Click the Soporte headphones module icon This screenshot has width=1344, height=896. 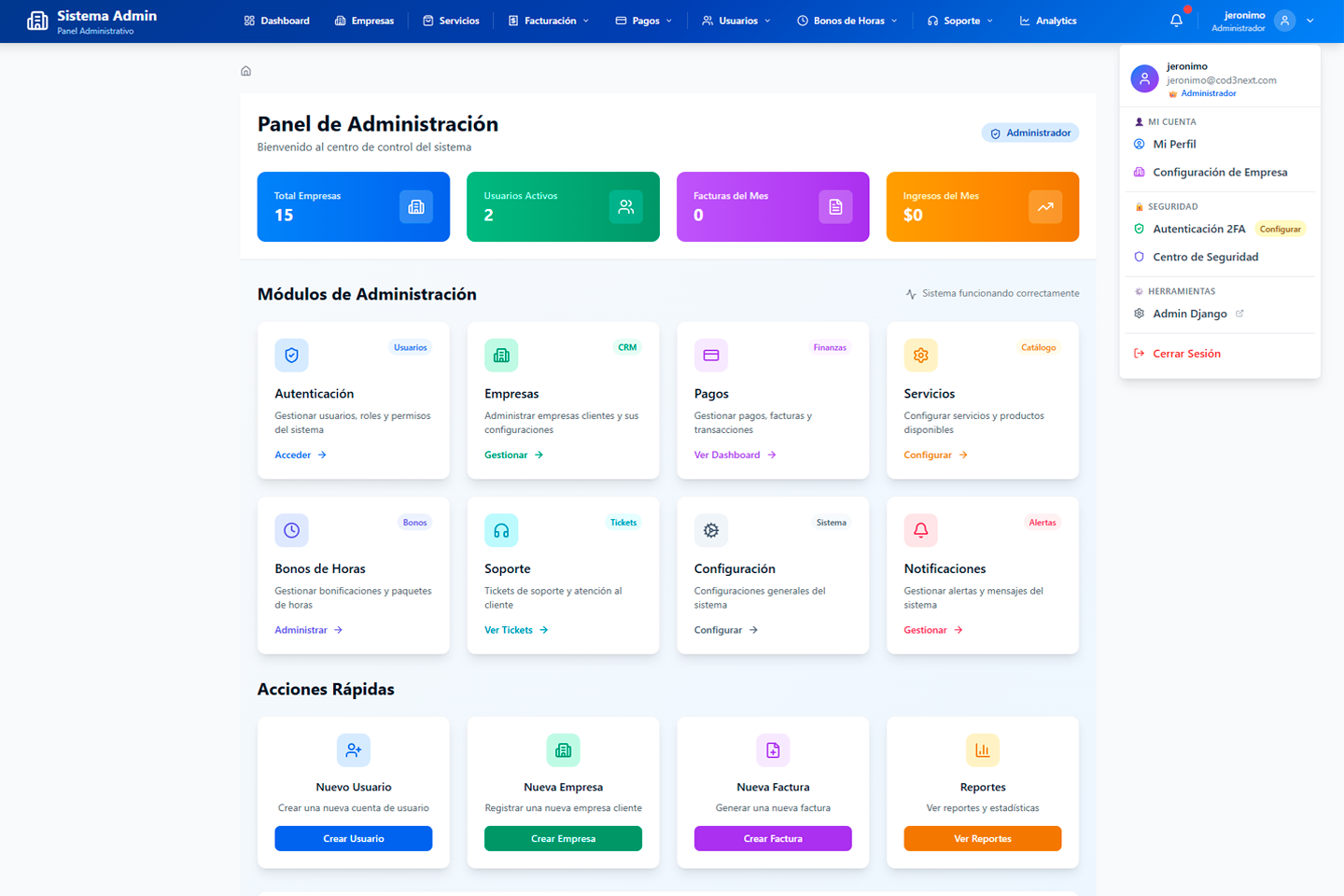click(501, 530)
